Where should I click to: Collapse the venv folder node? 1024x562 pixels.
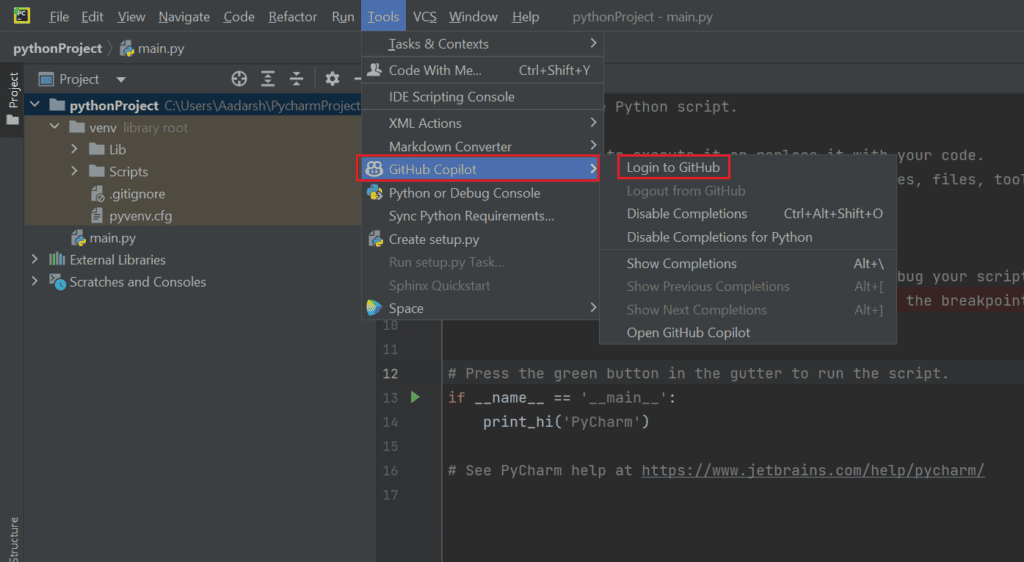55,127
